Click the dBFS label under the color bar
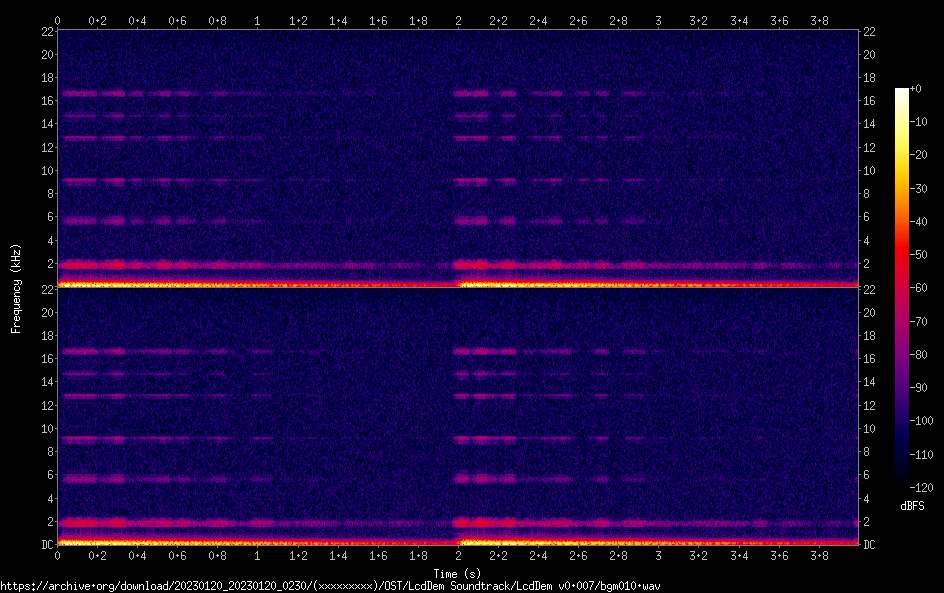The height and width of the screenshot is (593, 944). [912, 507]
